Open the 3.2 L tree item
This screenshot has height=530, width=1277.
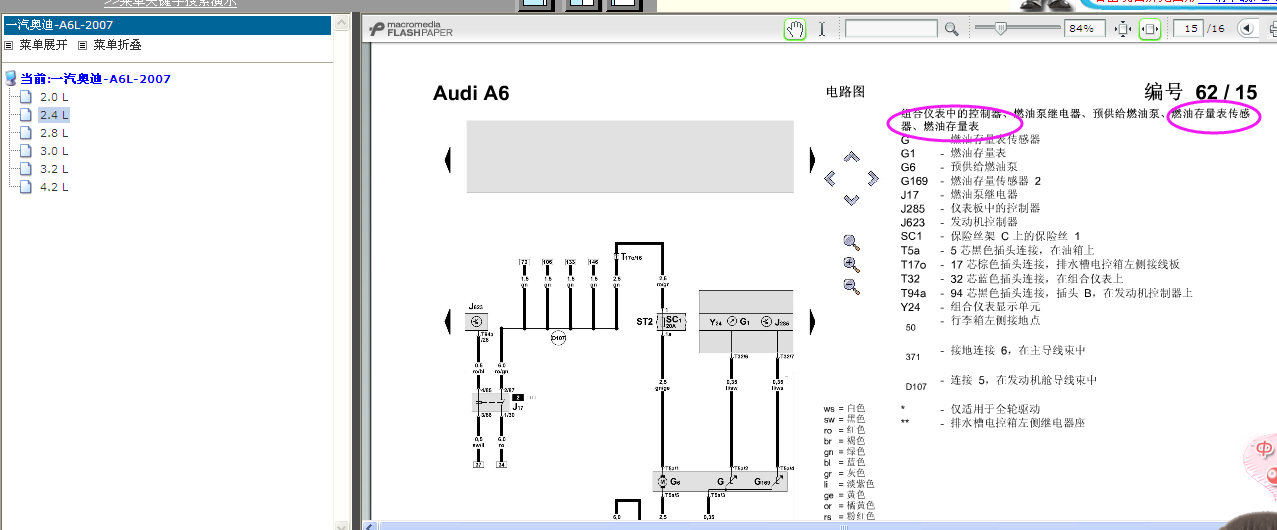coord(54,169)
